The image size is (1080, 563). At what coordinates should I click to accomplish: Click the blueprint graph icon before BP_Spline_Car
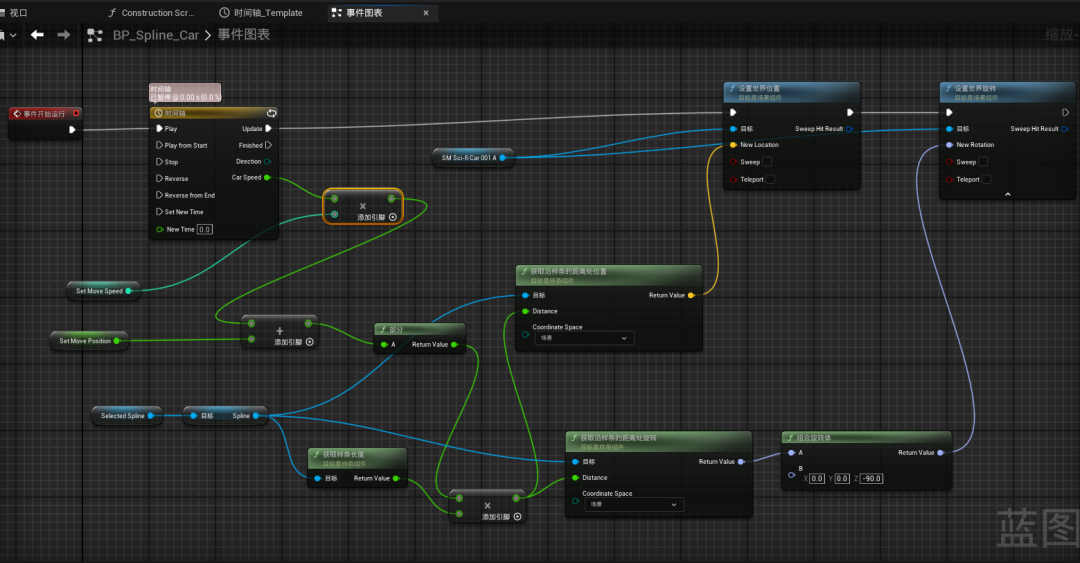pyautogui.click(x=95, y=35)
